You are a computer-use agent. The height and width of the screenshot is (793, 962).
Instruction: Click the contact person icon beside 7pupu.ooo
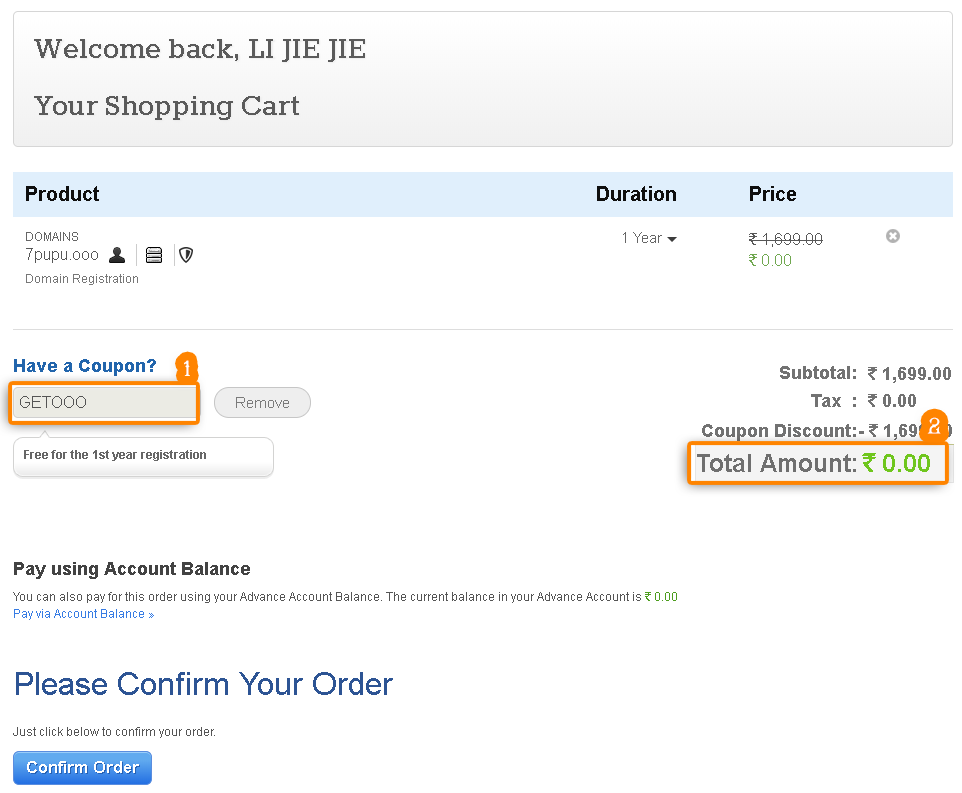(117, 255)
